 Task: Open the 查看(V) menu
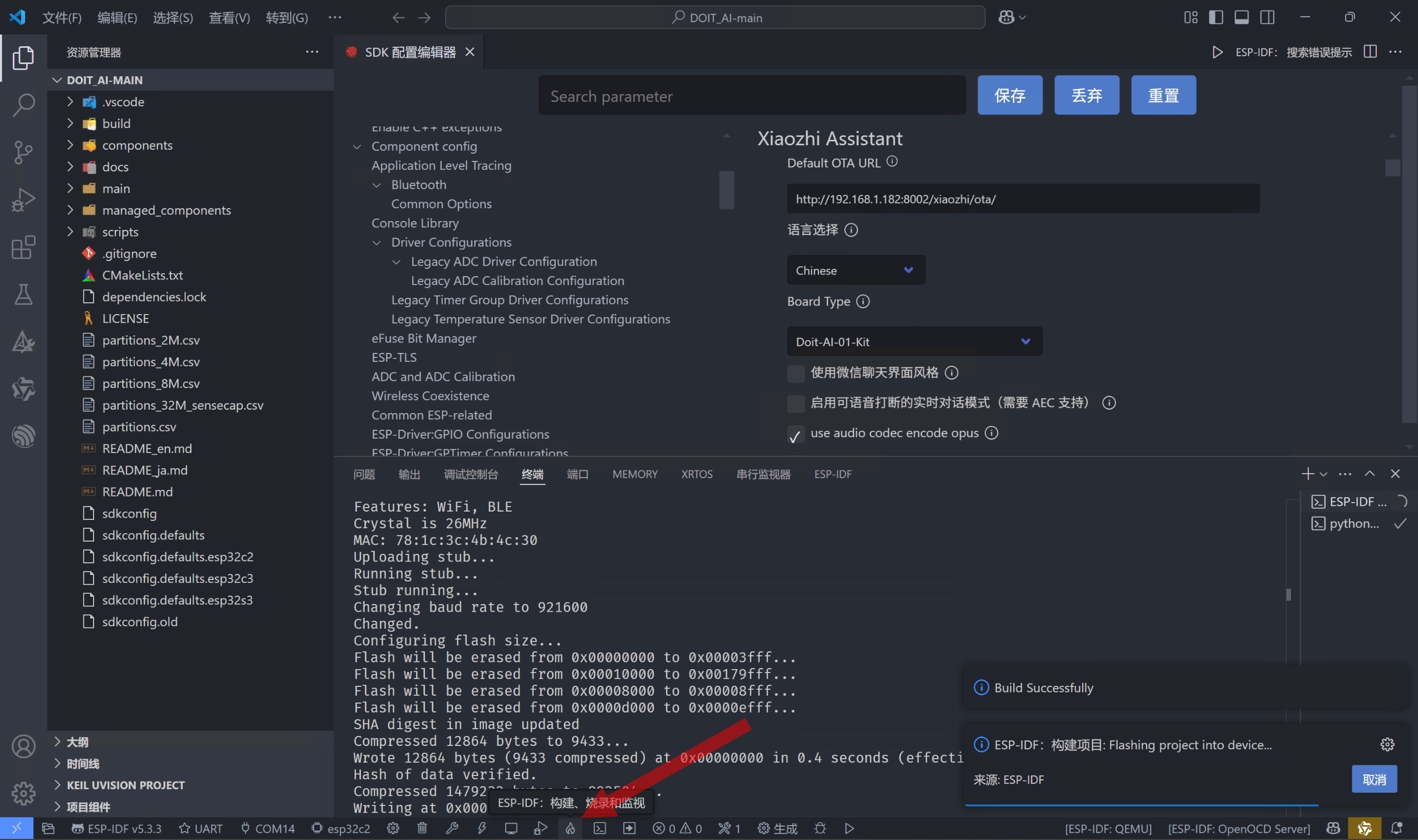pos(229,18)
